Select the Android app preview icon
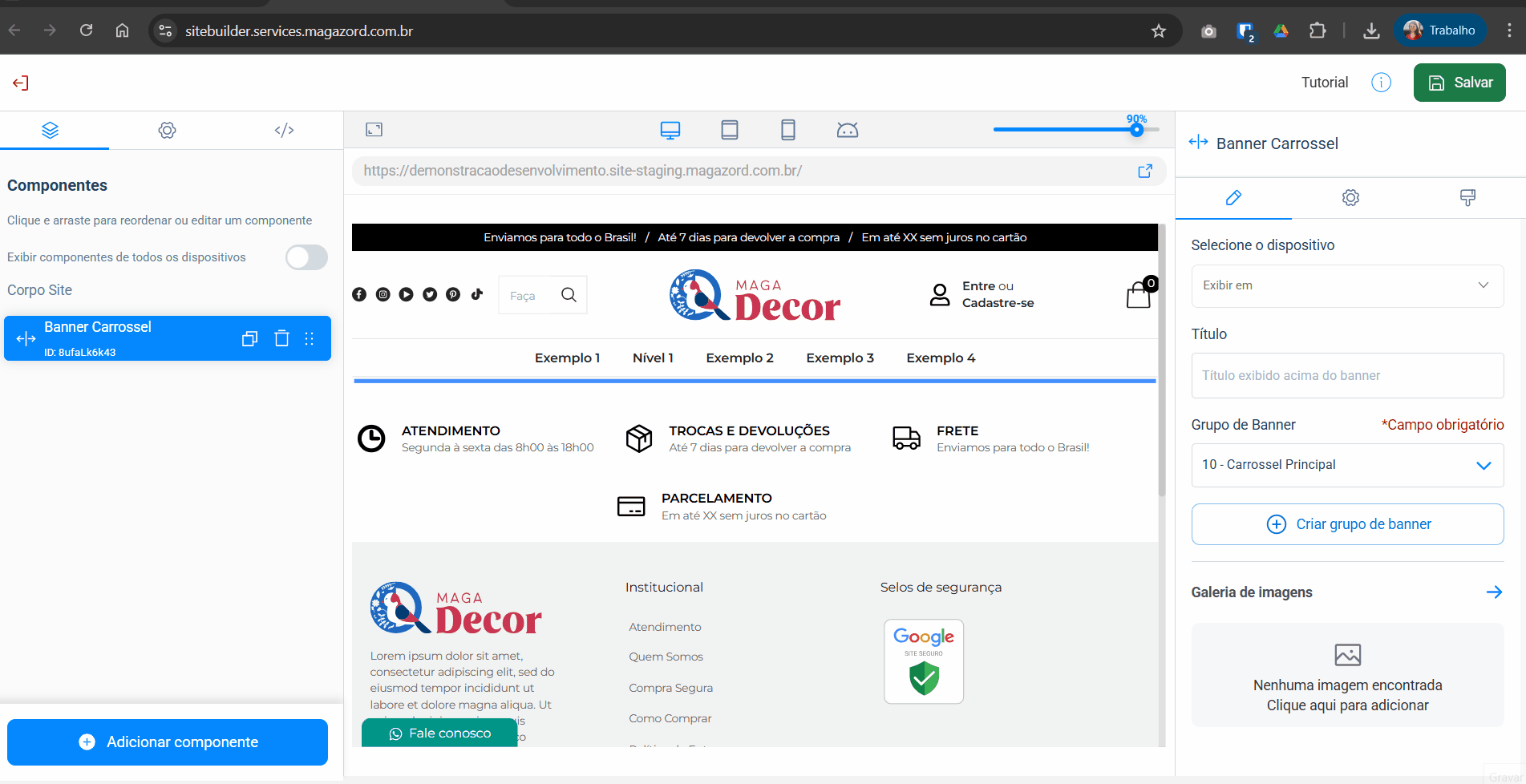 click(848, 130)
